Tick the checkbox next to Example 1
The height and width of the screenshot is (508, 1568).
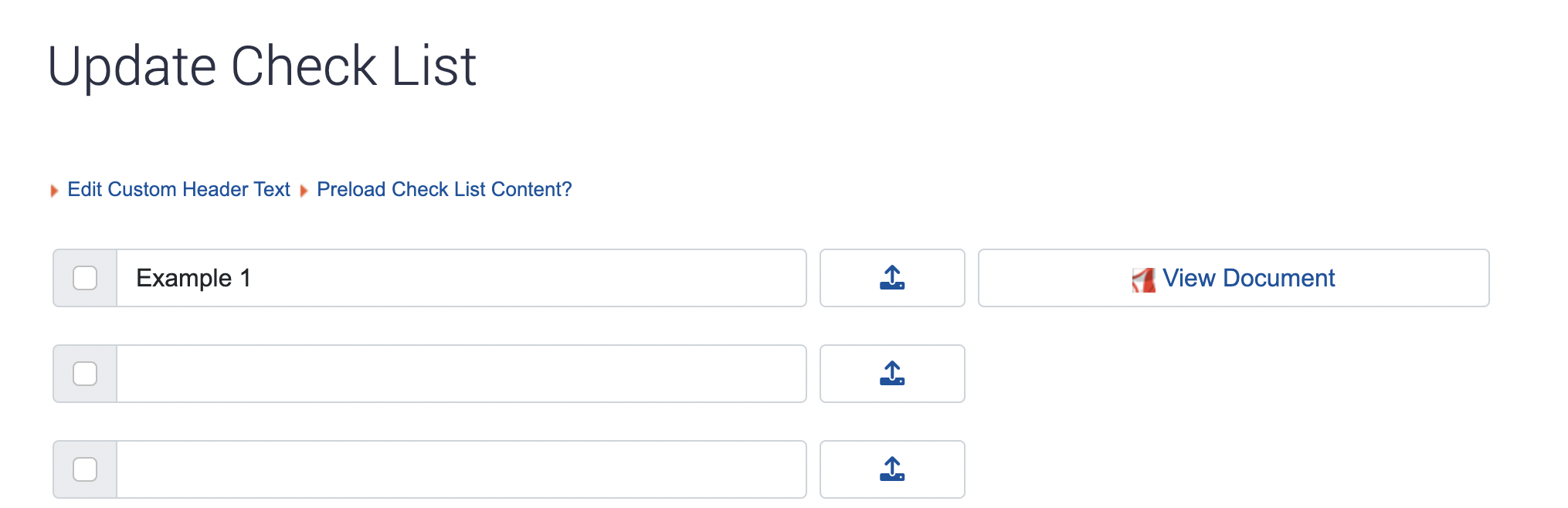coord(85,278)
